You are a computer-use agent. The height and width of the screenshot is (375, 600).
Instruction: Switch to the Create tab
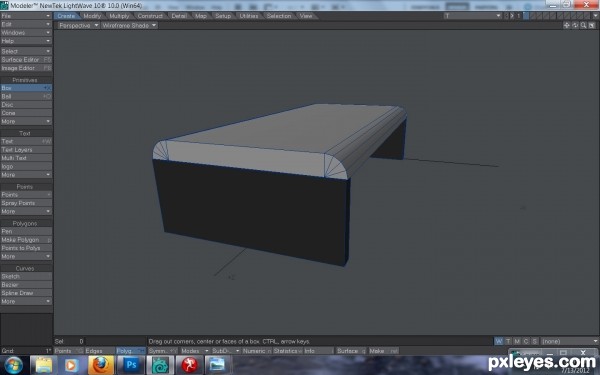point(67,16)
